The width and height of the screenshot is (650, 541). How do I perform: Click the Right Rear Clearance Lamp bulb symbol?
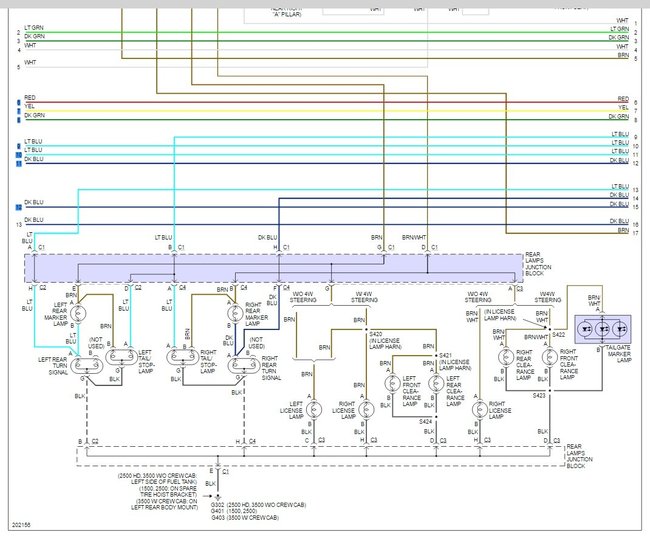point(505,357)
